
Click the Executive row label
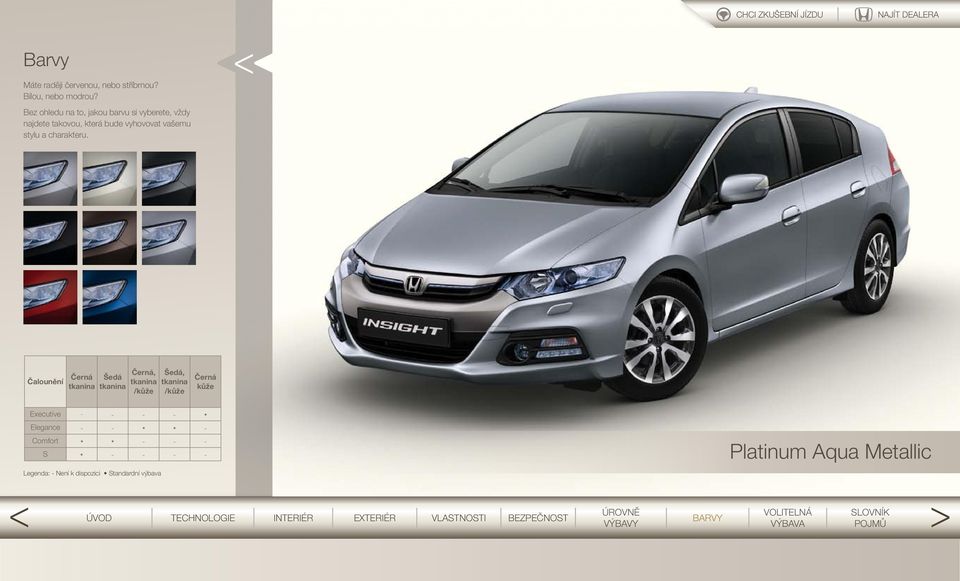(x=45, y=414)
